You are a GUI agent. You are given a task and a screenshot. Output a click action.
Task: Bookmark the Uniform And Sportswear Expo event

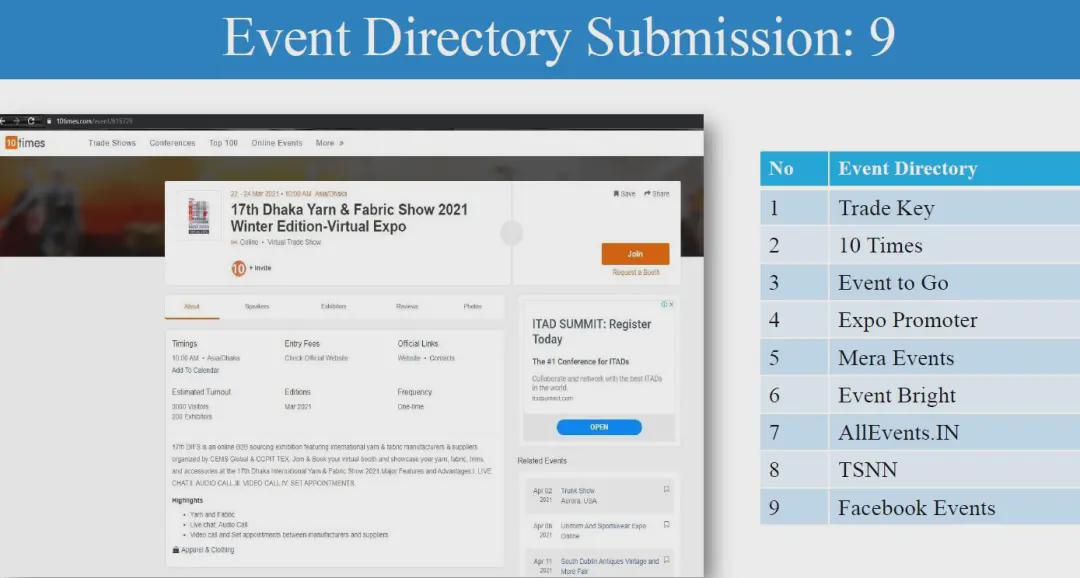tap(667, 525)
